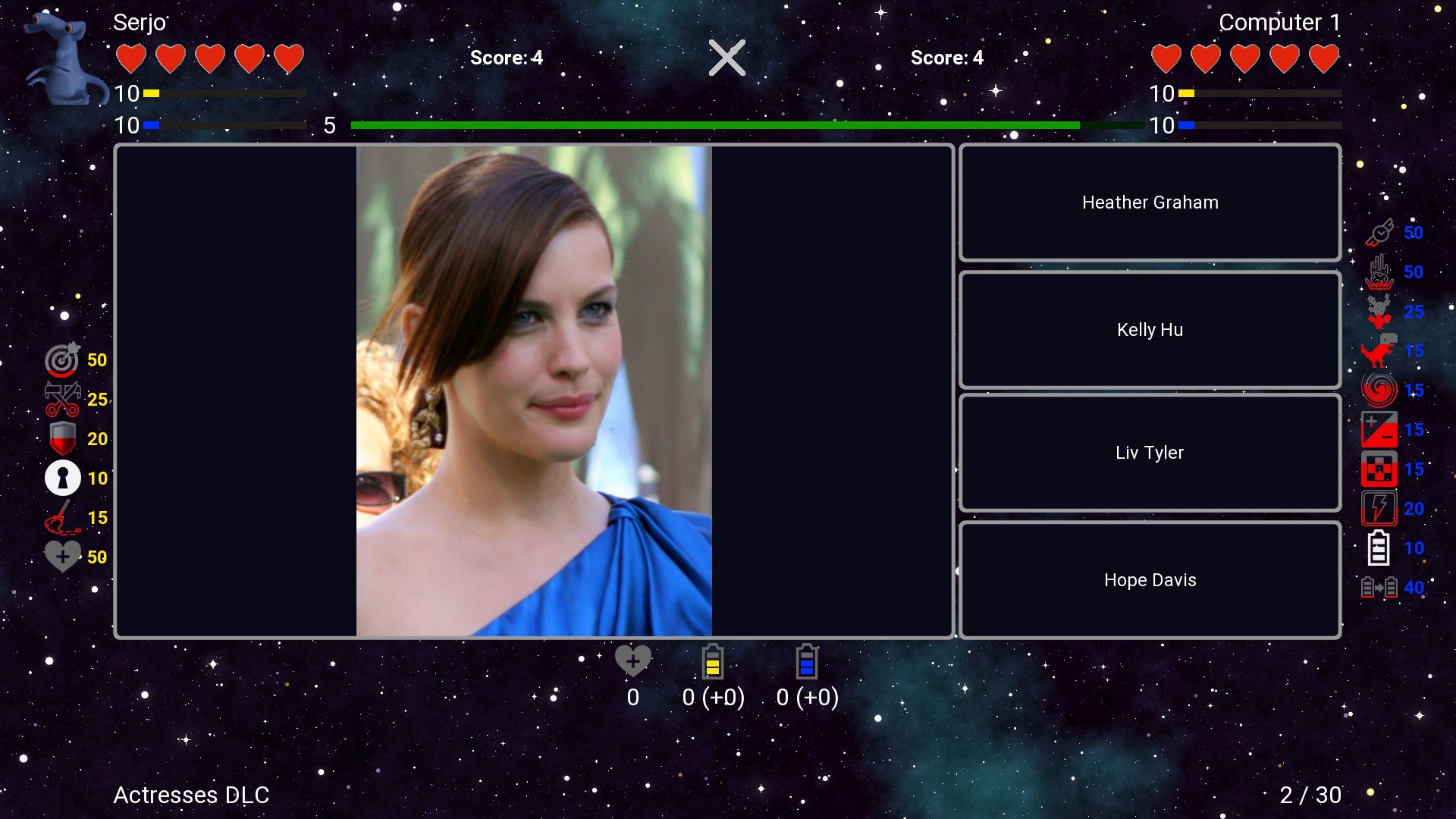1456x819 pixels.
Task: Select answer option Liv Tyler
Action: pos(1150,453)
